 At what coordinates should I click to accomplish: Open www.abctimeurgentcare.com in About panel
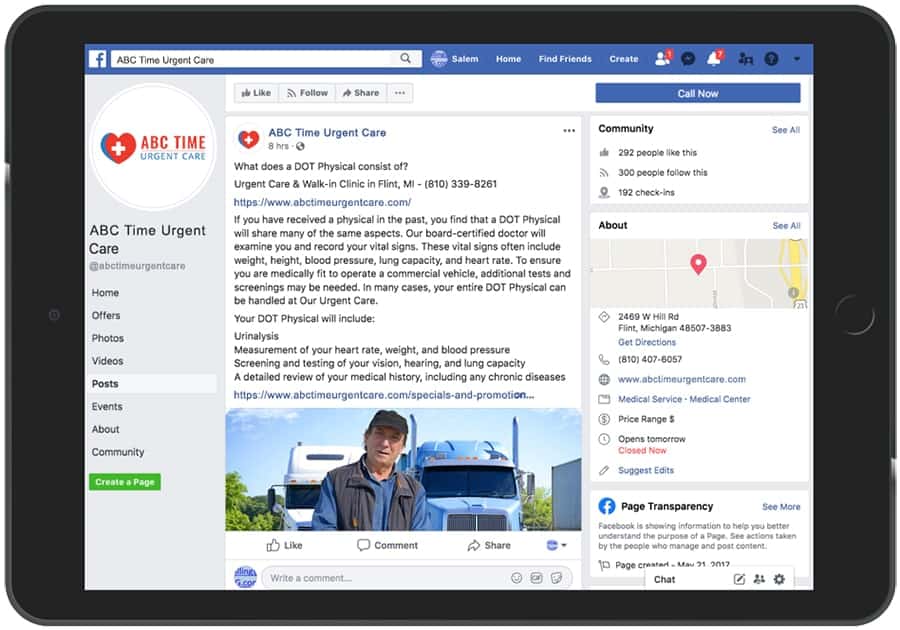[x=682, y=379]
